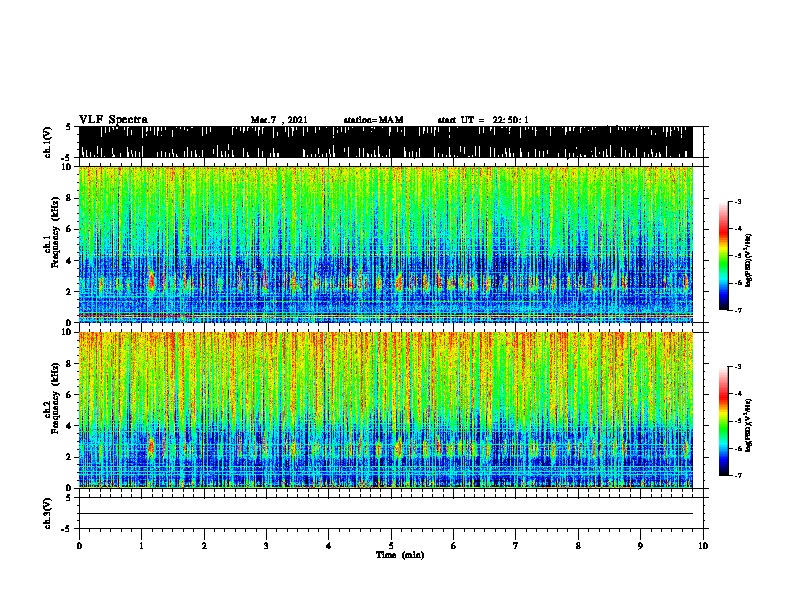
Task: Select the start UT time "22:50:1"
Action: (x=511, y=120)
